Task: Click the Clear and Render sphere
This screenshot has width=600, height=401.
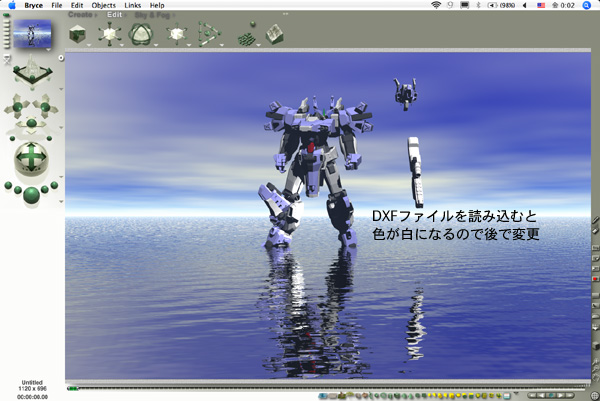Action: [54, 185]
